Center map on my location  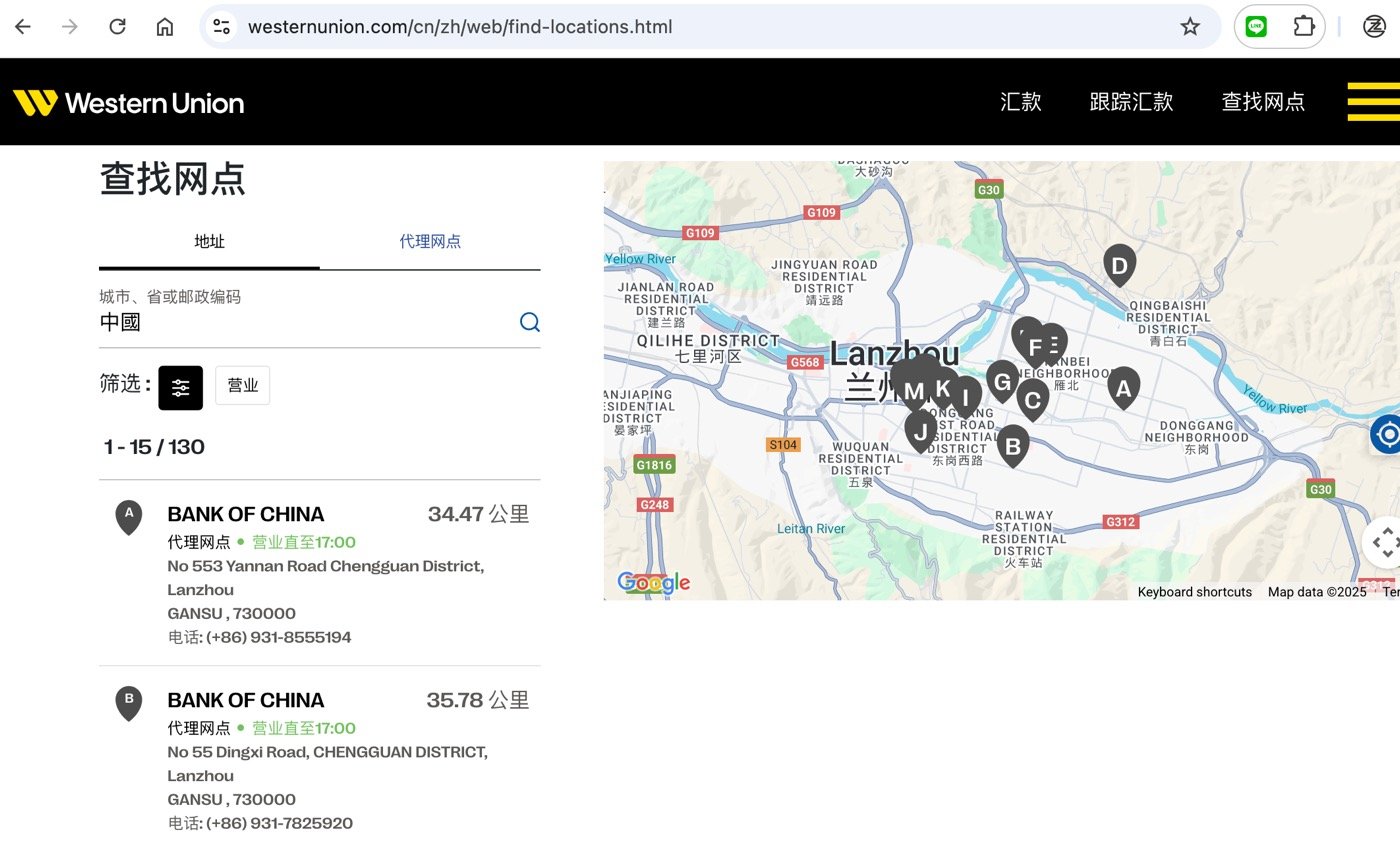(1386, 434)
